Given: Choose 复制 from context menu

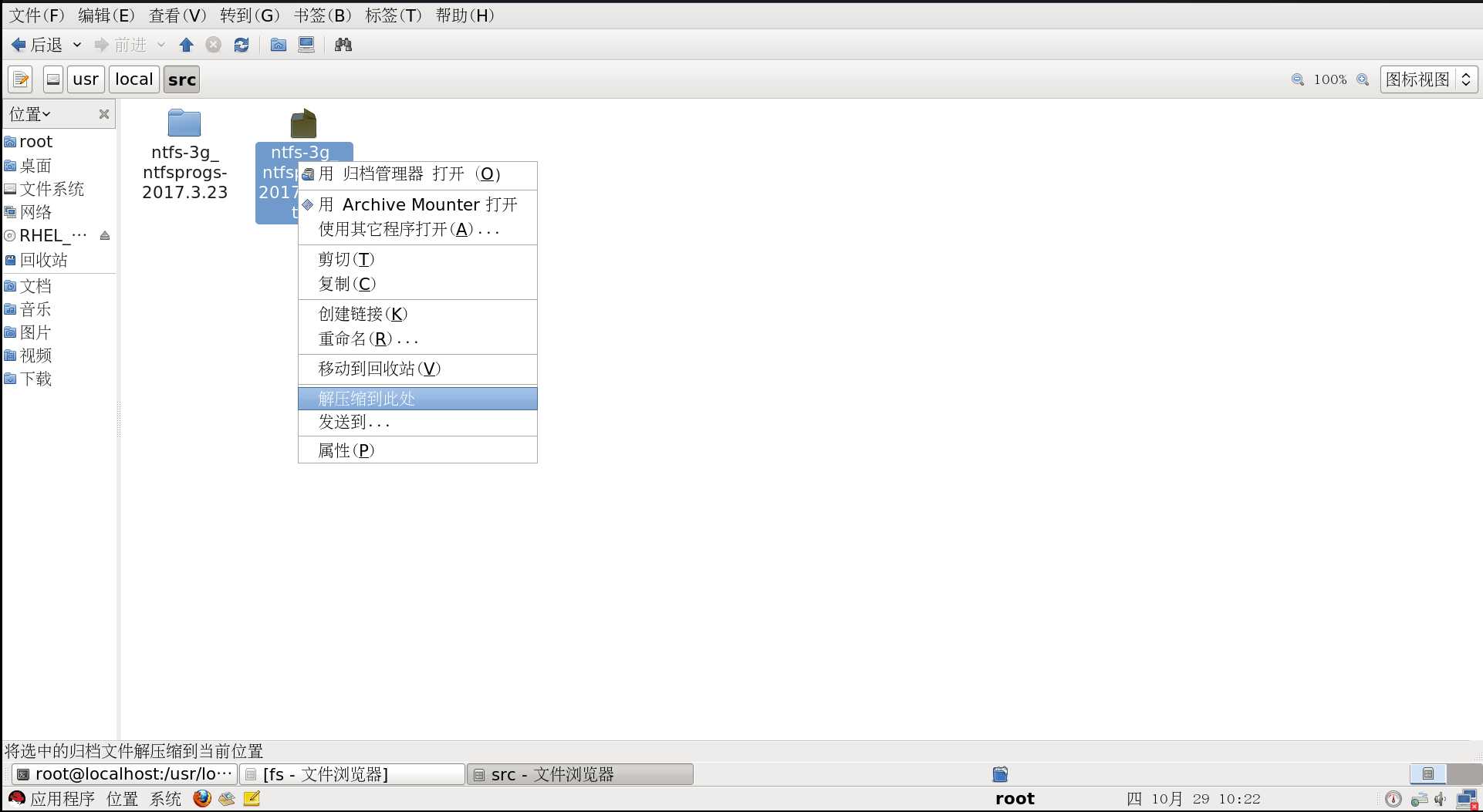Looking at the screenshot, I should [417, 284].
